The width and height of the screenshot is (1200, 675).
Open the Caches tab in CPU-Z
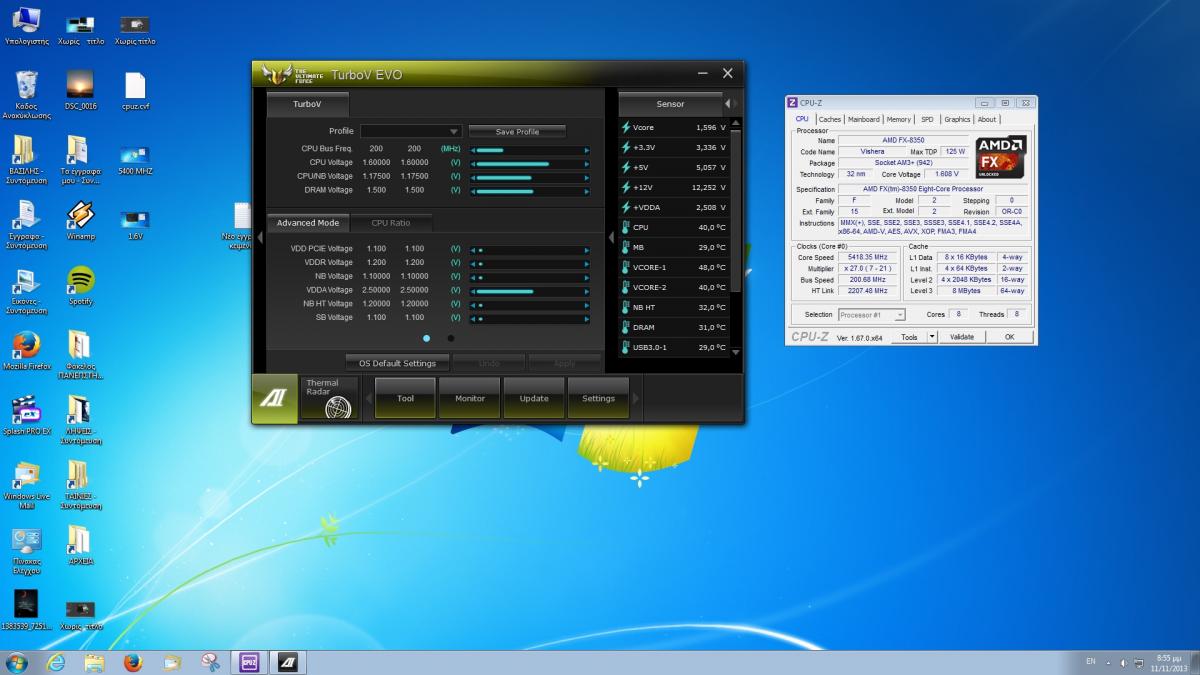click(830, 119)
